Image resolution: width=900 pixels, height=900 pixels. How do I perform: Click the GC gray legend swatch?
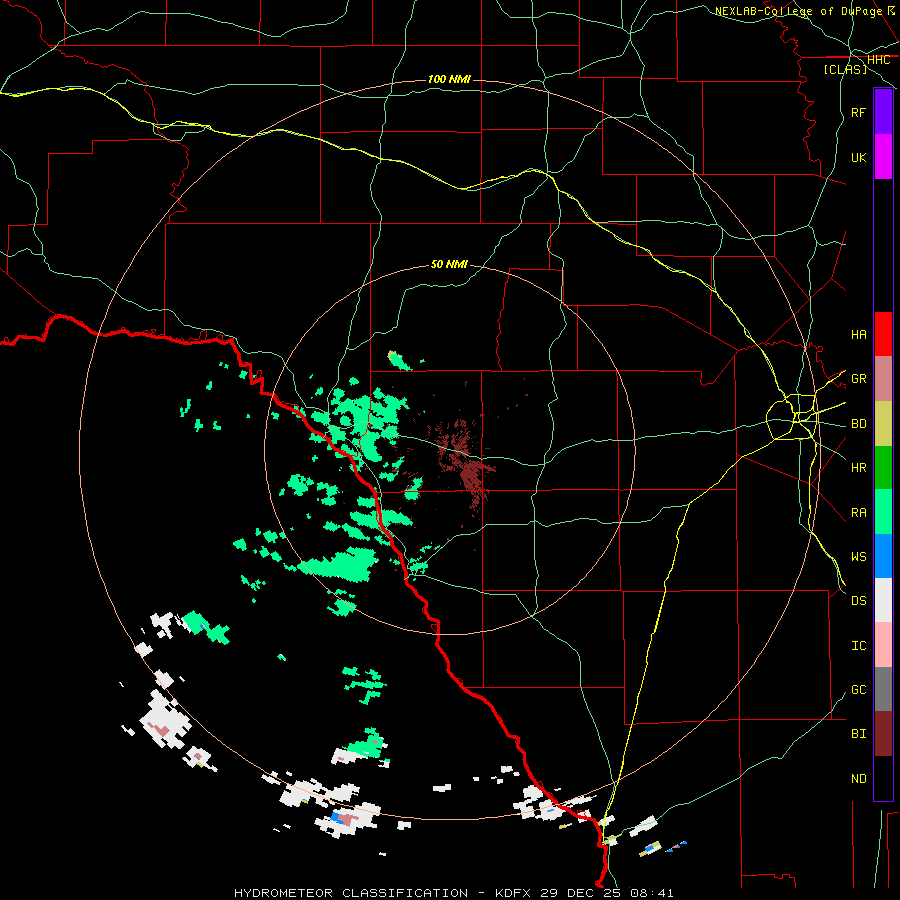(883, 689)
